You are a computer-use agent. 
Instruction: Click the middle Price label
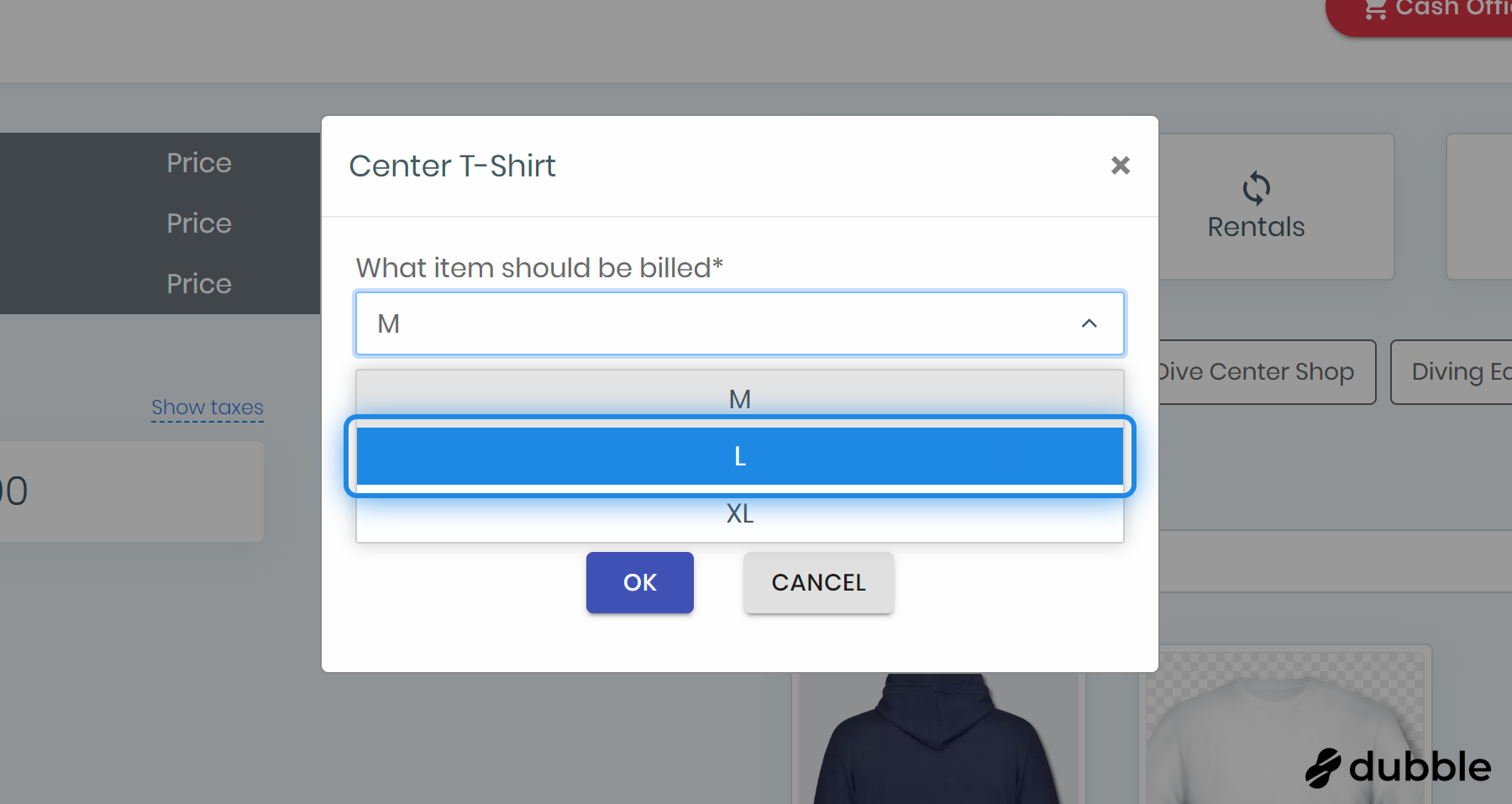tap(199, 223)
